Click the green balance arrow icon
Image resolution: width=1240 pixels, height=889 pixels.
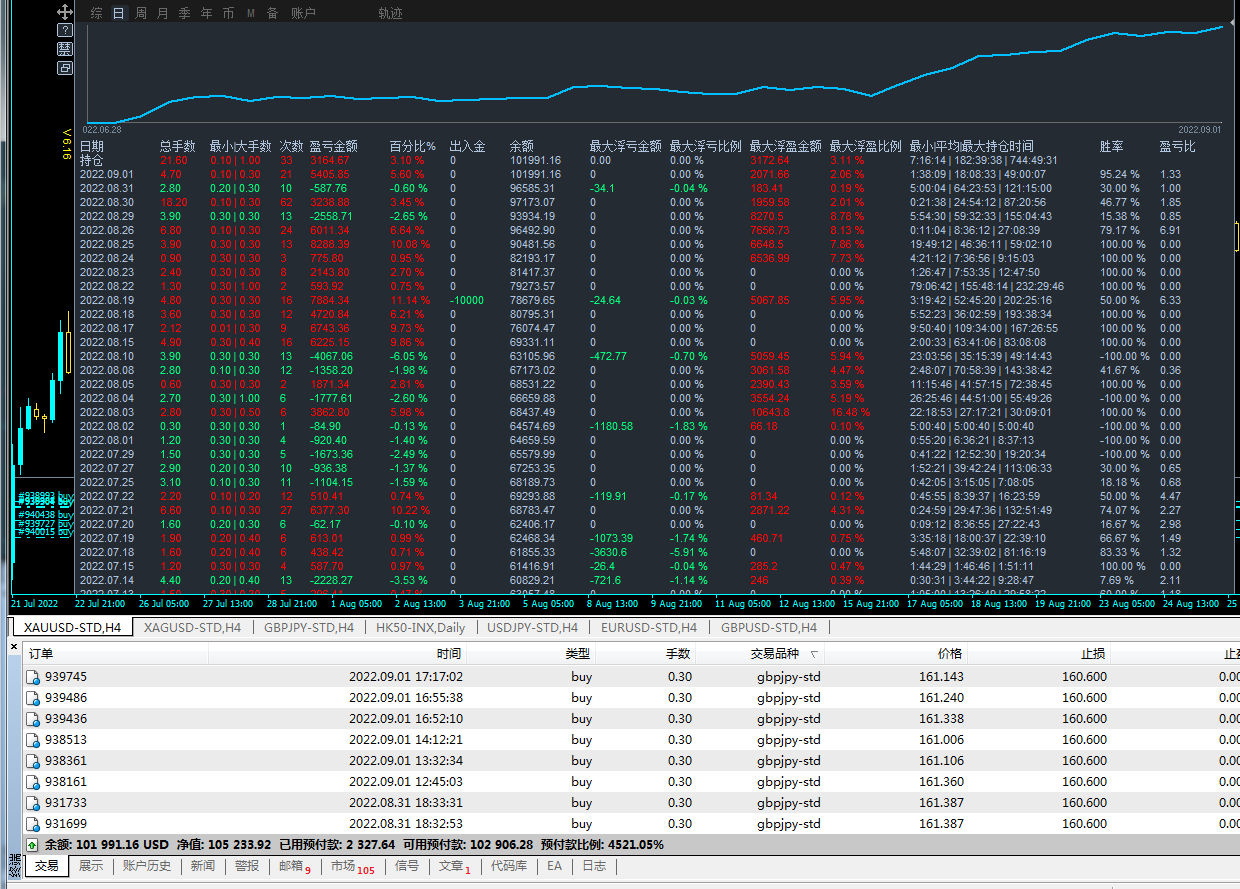point(32,844)
